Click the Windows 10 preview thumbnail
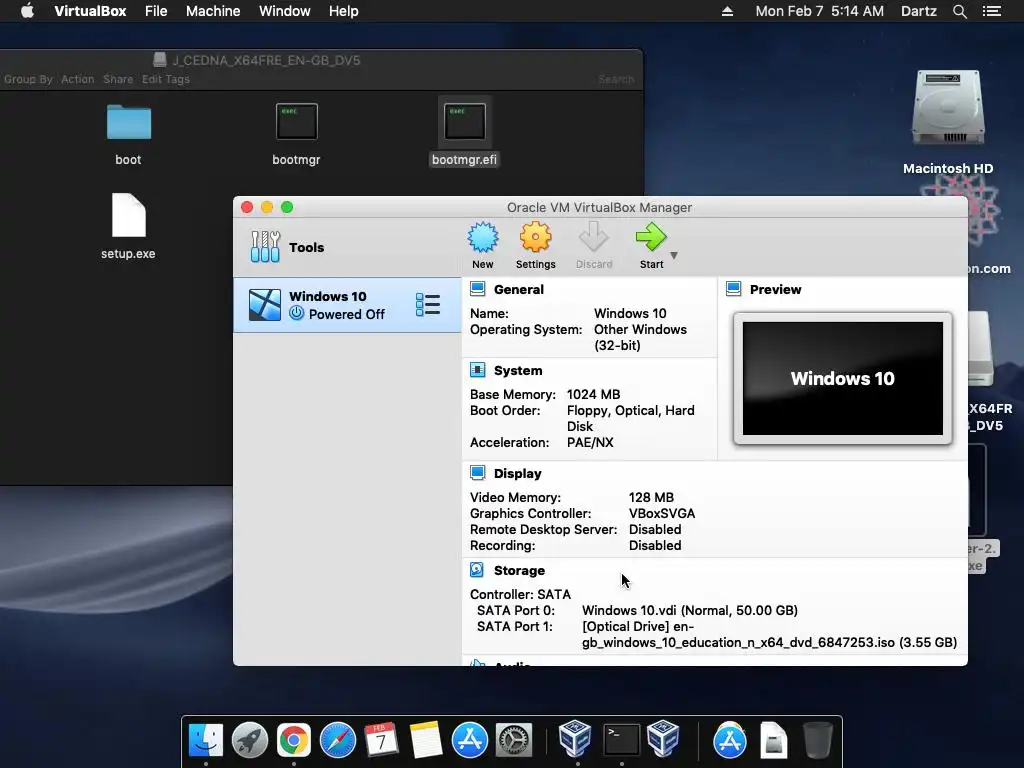The height and width of the screenshot is (768, 1024). [x=842, y=378]
